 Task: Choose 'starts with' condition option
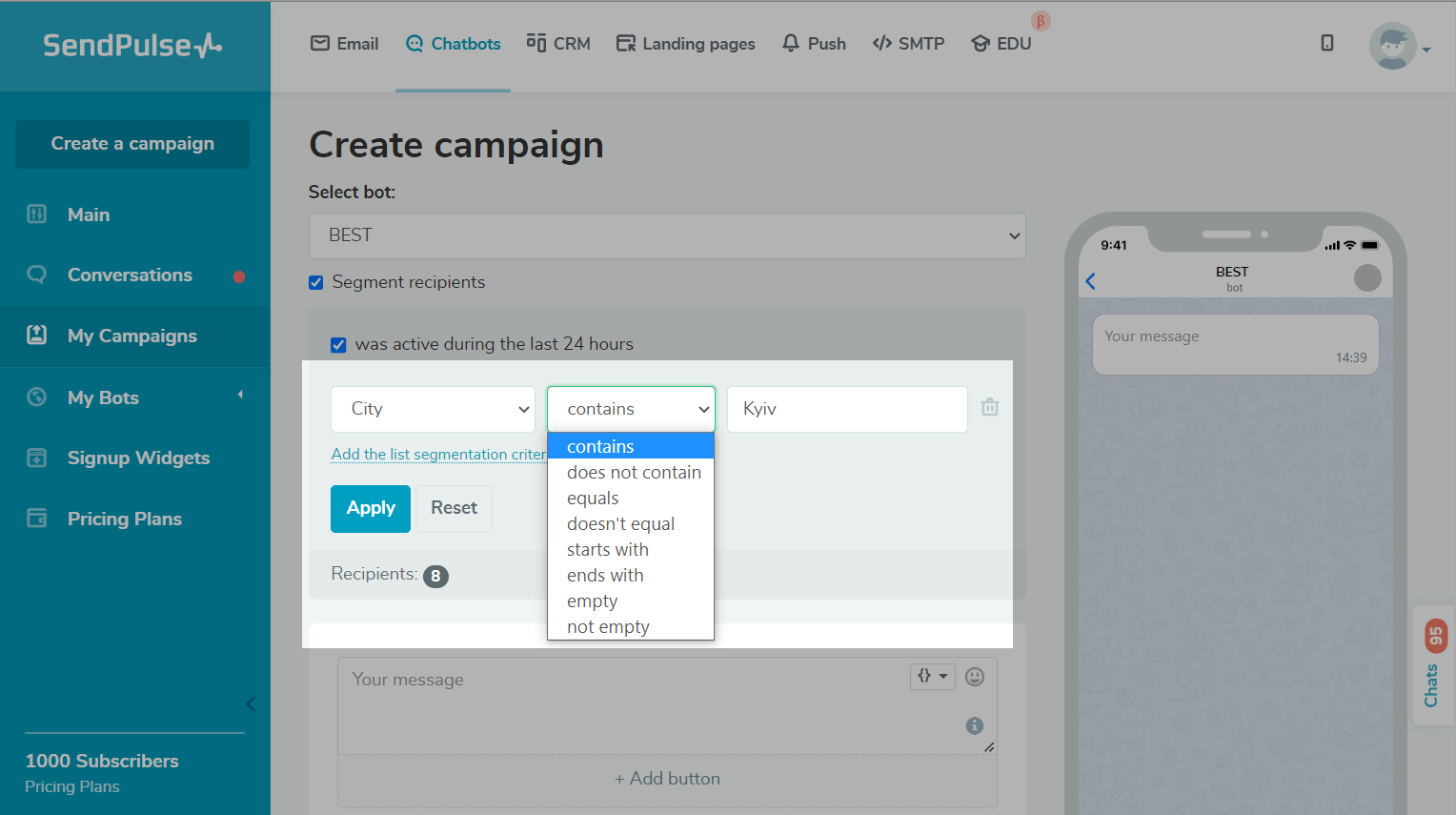click(608, 550)
